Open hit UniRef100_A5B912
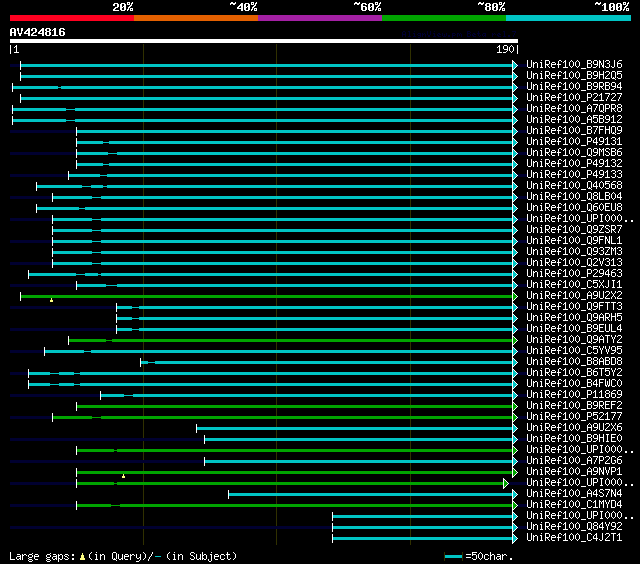The image size is (640, 564). [x=574, y=120]
